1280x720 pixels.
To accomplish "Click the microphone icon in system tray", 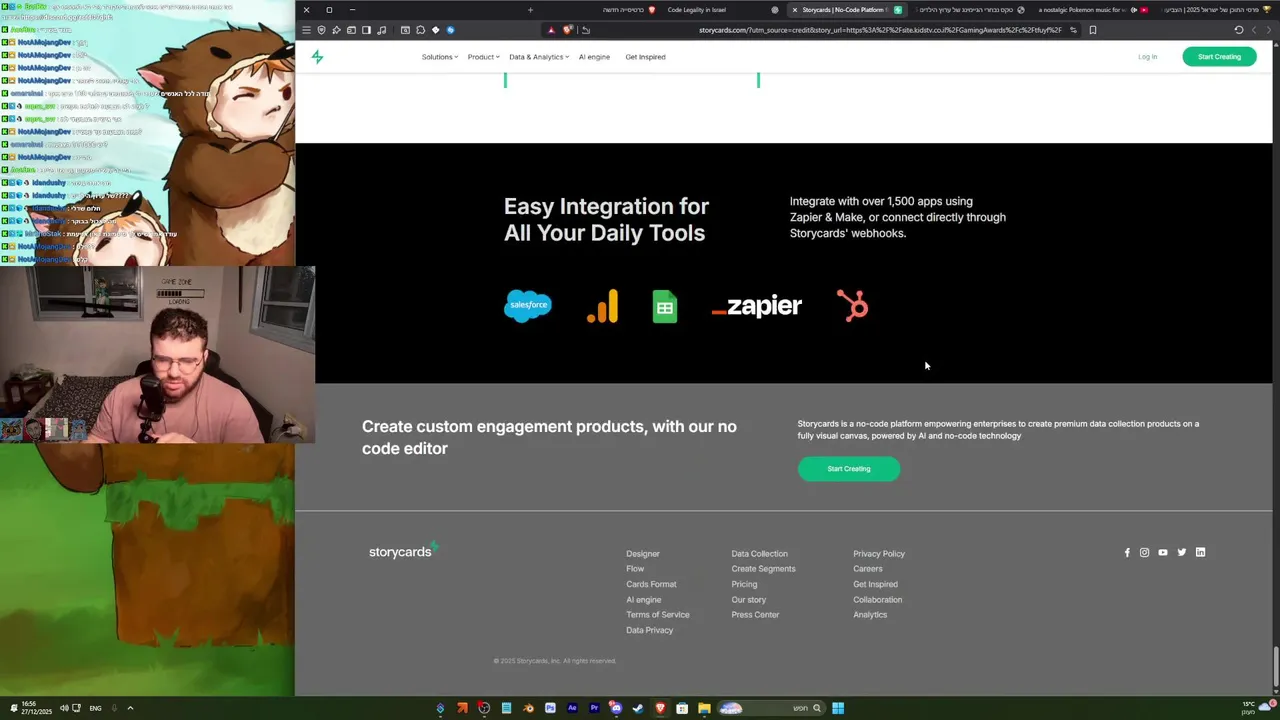I will pos(114,708).
